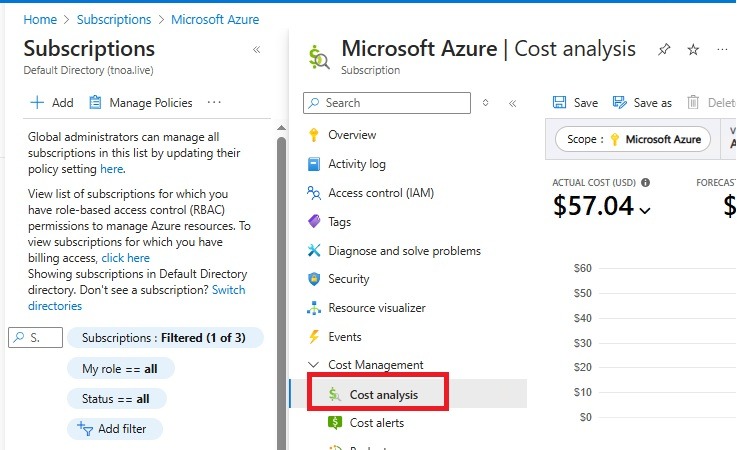This screenshot has width=737, height=450.
Task: Open more options ellipsis beside favorite star
Action: 722,49
